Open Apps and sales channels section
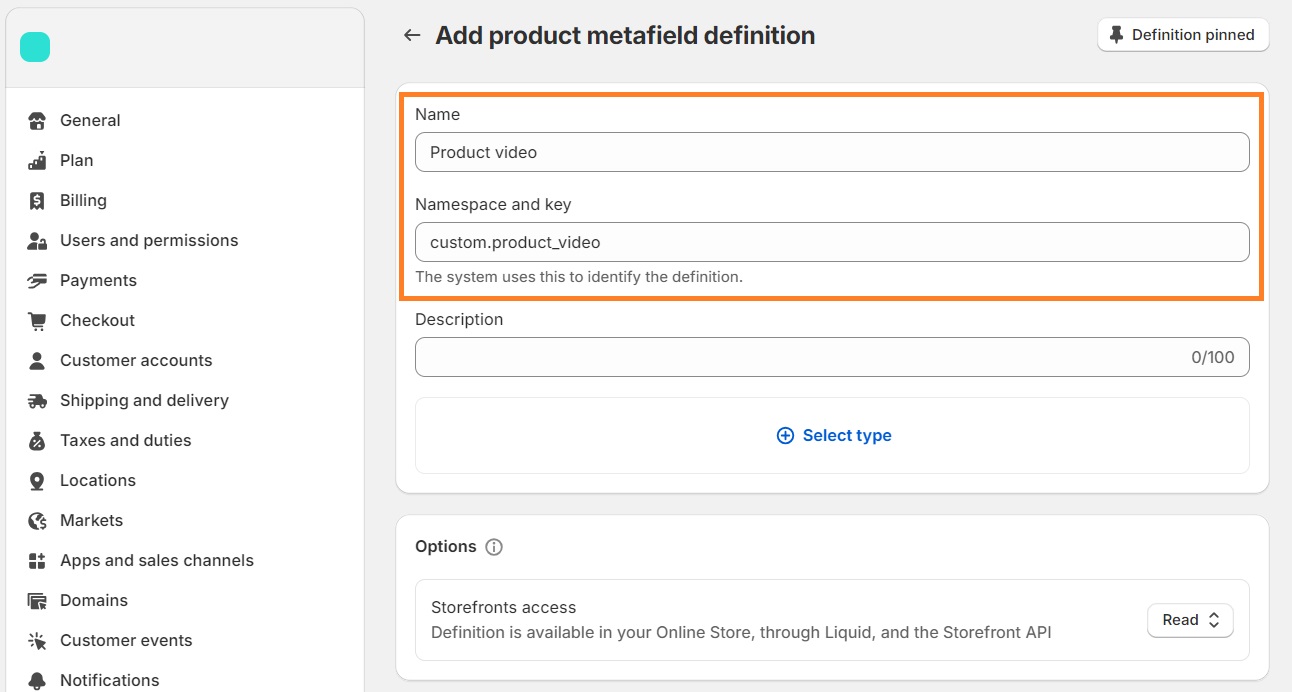 pyautogui.click(x=157, y=560)
